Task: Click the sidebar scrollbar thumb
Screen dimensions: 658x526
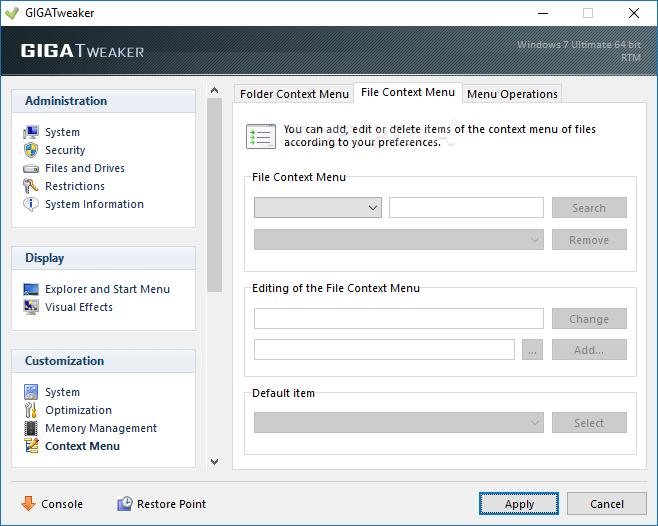Action: [214, 195]
